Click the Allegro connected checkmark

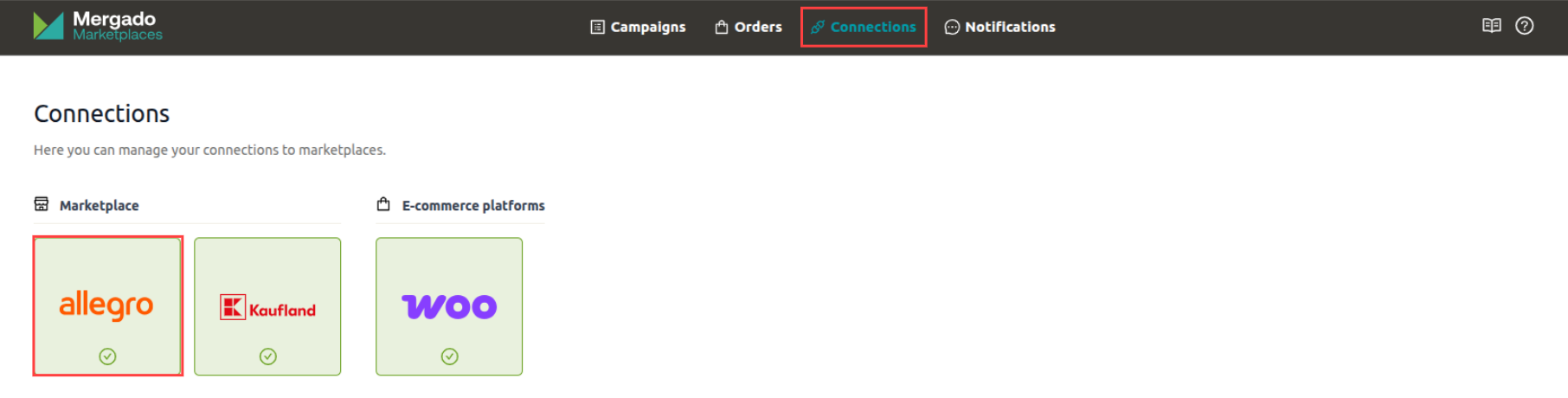[107, 356]
